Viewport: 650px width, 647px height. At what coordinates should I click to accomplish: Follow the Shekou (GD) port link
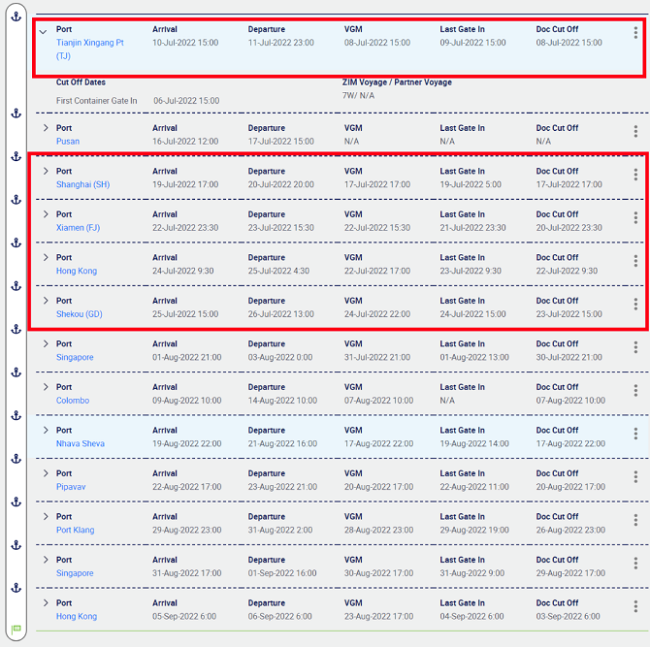coord(79,314)
